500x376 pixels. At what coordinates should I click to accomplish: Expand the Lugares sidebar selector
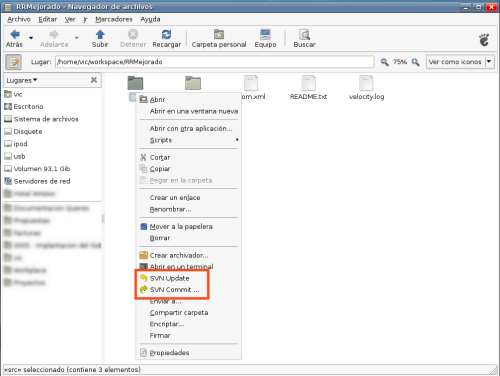22,80
